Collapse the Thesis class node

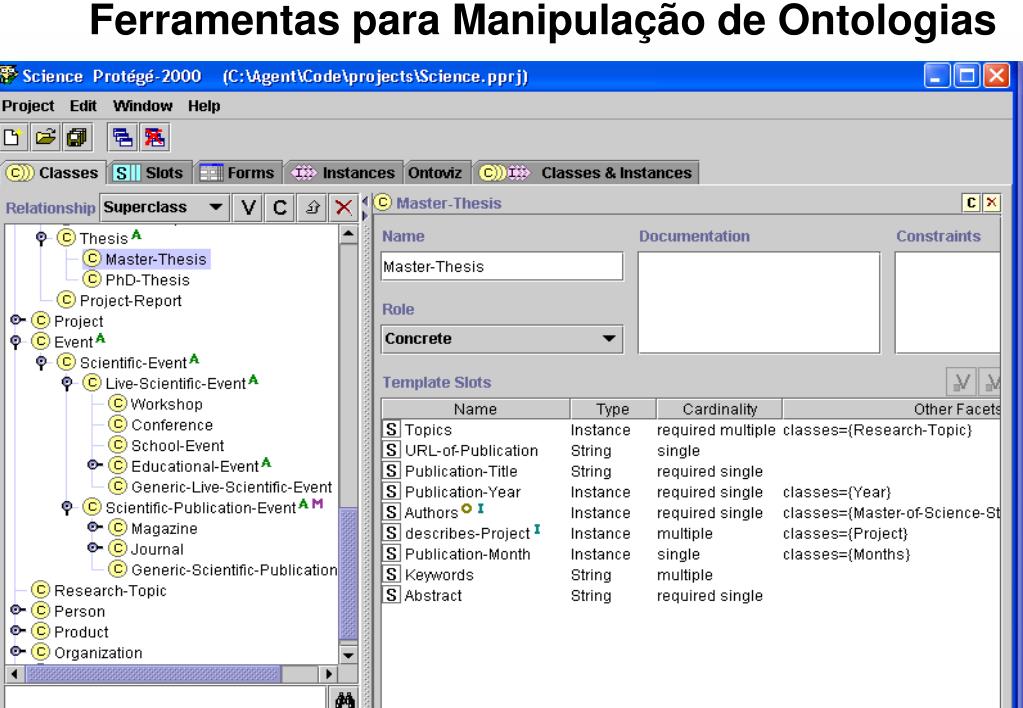(x=41, y=238)
